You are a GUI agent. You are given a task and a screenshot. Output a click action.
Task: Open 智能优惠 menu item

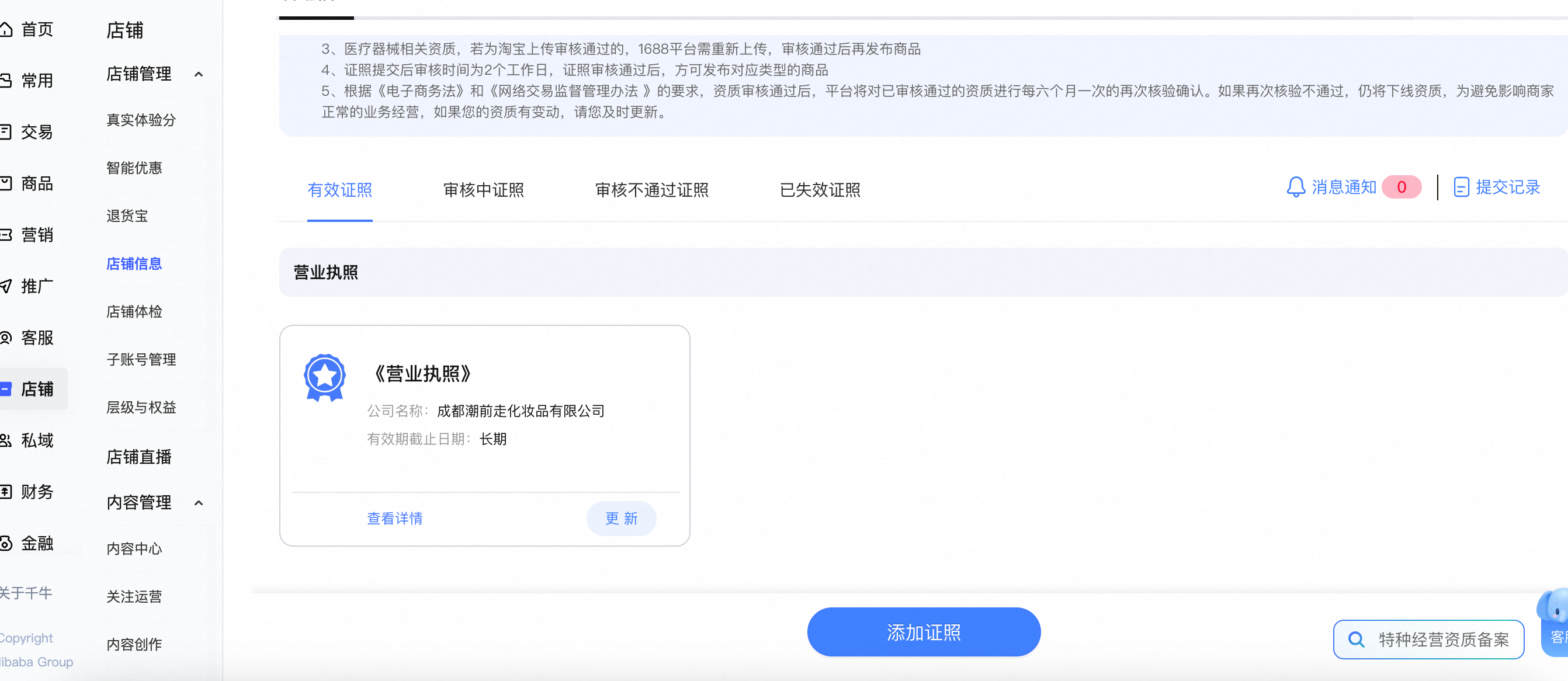pyautogui.click(x=134, y=168)
